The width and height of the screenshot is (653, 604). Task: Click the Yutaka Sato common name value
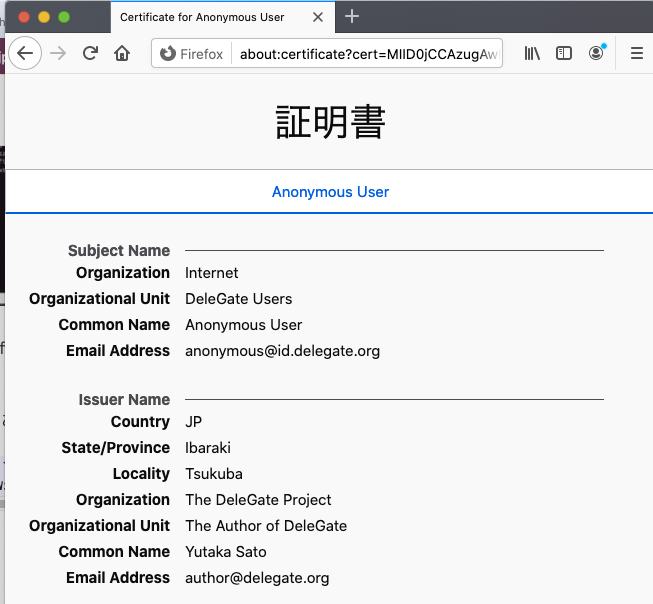pyautogui.click(x=226, y=552)
